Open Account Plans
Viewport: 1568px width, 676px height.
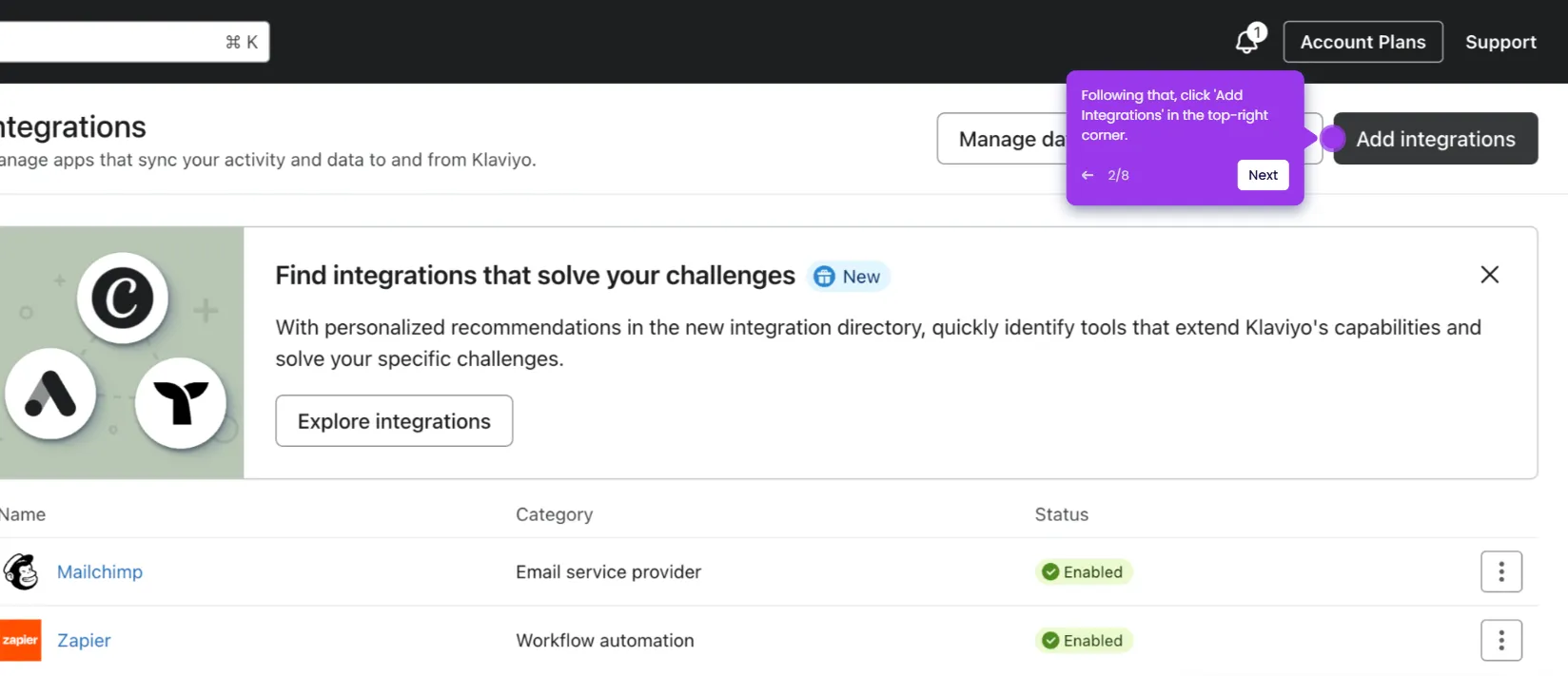pyautogui.click(x=1362, y=42)
